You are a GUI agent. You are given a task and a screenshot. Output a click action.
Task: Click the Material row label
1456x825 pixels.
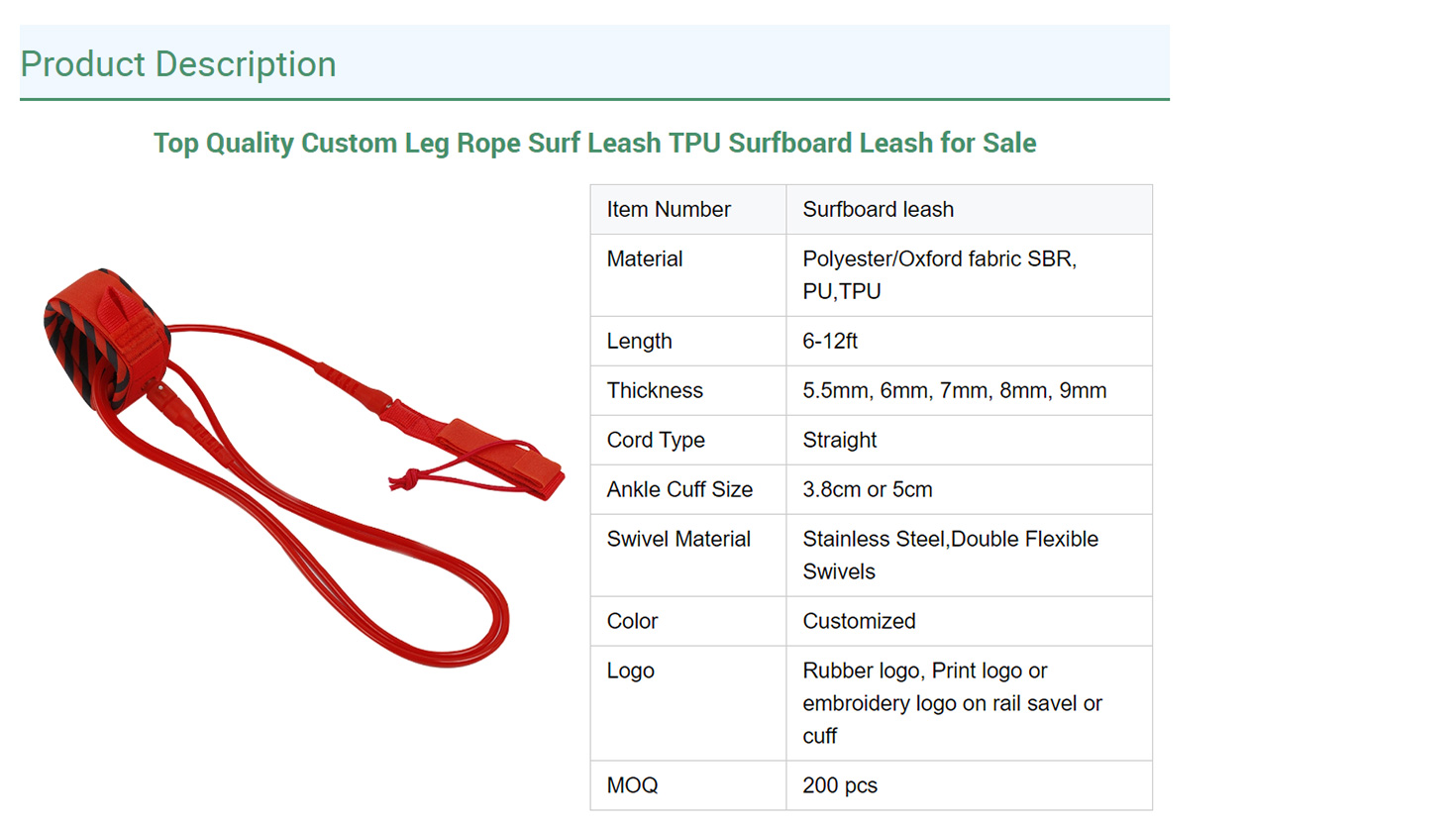pos(645,259)
